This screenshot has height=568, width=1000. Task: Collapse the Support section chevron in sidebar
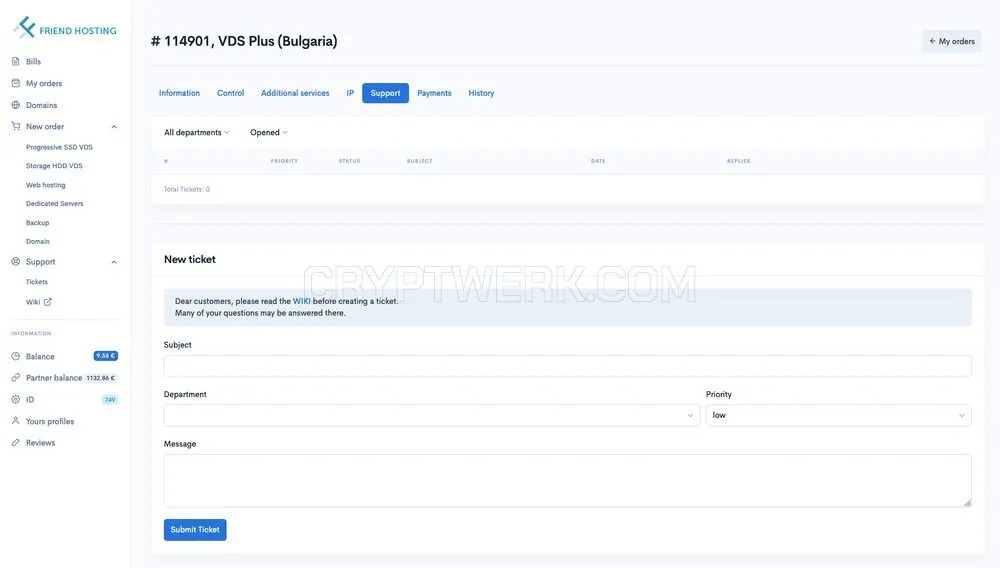(114, 262)
